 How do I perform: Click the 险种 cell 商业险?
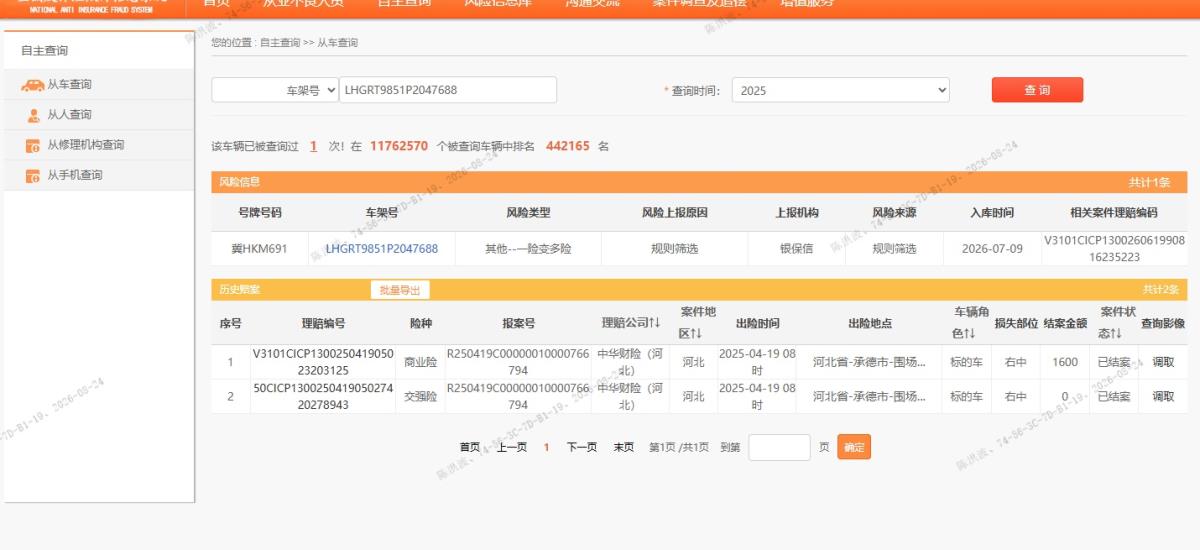click(420, 362)
